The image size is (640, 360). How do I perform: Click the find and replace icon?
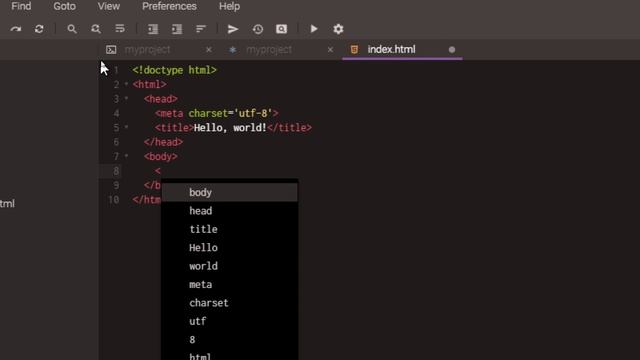(96, 29)
